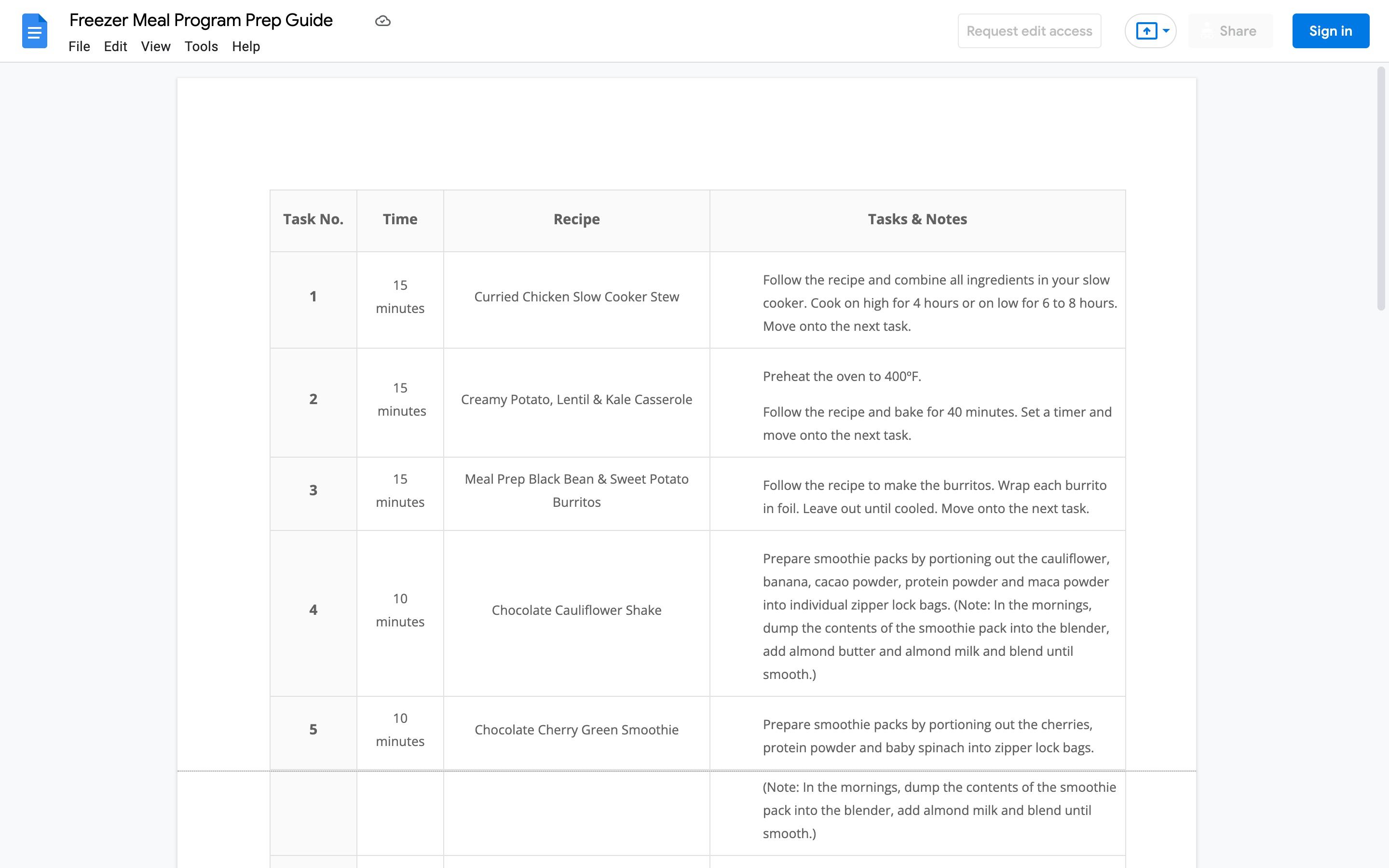
Task: Click task number 3 cell
Action: pyautogui.click(x=313, y=490)
